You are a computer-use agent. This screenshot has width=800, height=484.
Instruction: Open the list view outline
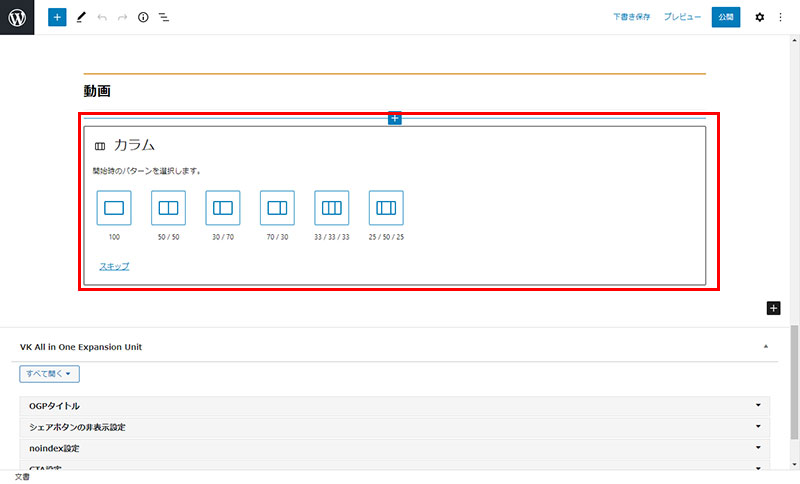pyautogui.click(x=164, y=17)
